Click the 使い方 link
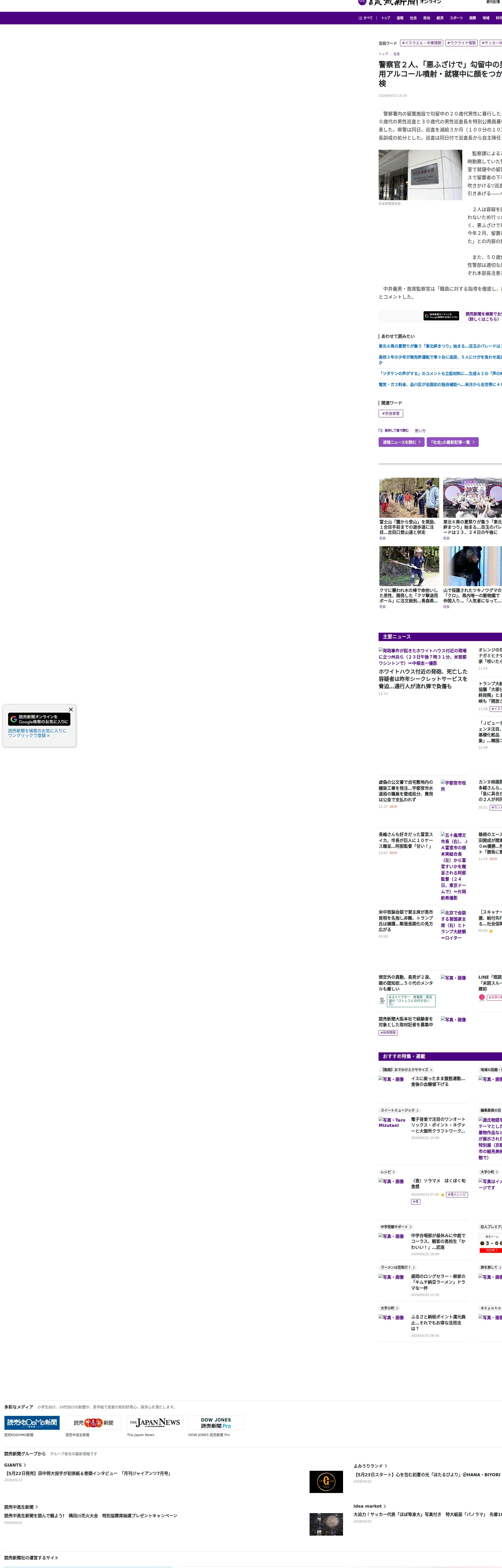 point(420,430)
